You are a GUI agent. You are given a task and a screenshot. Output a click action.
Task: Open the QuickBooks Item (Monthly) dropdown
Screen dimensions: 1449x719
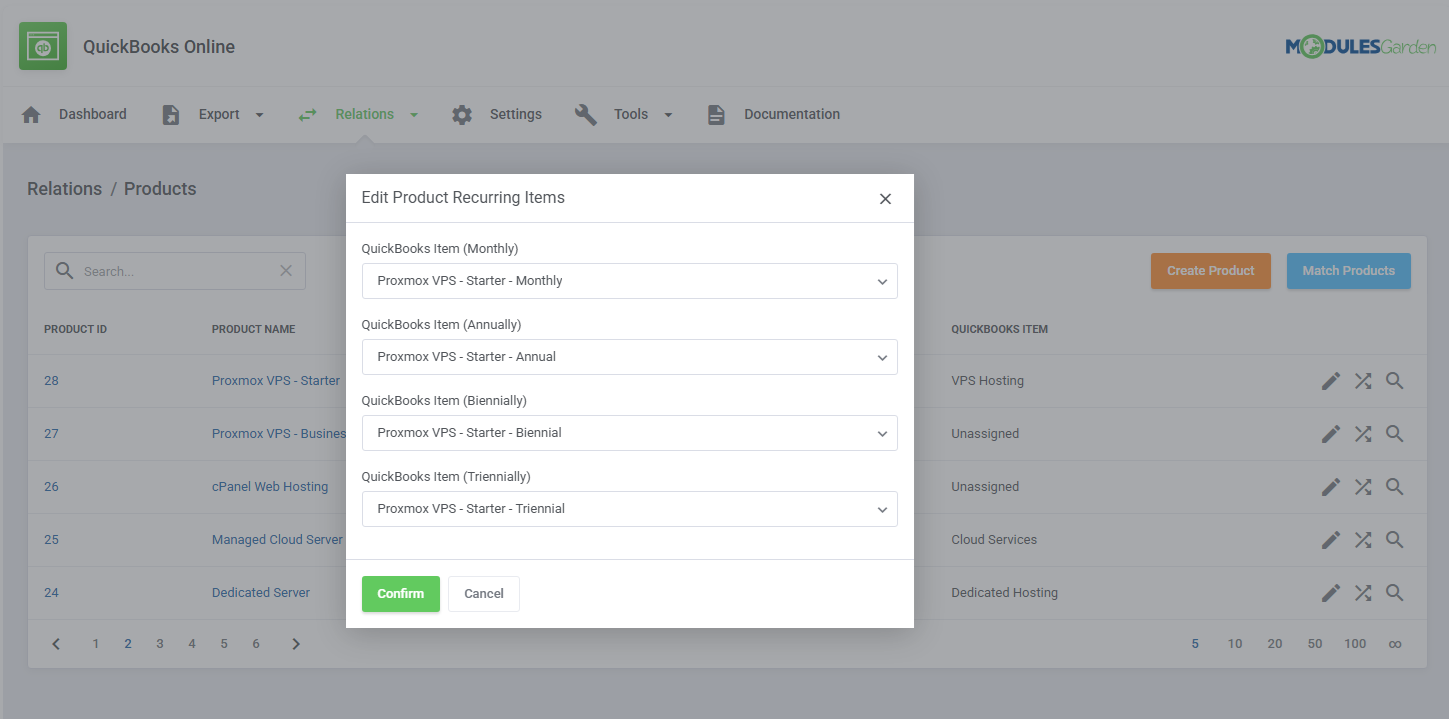coord(629,281)
